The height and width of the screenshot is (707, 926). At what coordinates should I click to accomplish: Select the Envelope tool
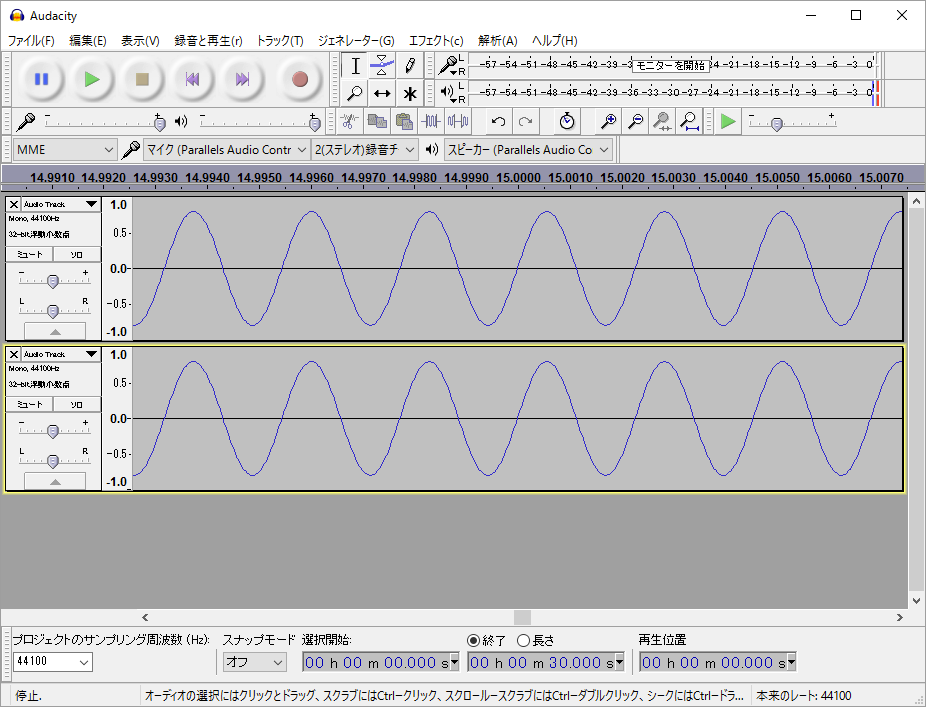coord(382,66)
